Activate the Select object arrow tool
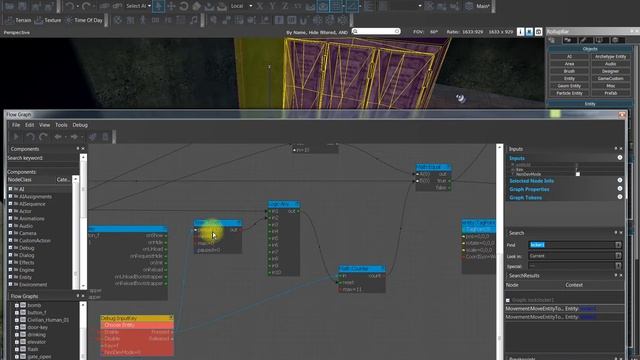 pyautogui.click(x=159, y=6)
